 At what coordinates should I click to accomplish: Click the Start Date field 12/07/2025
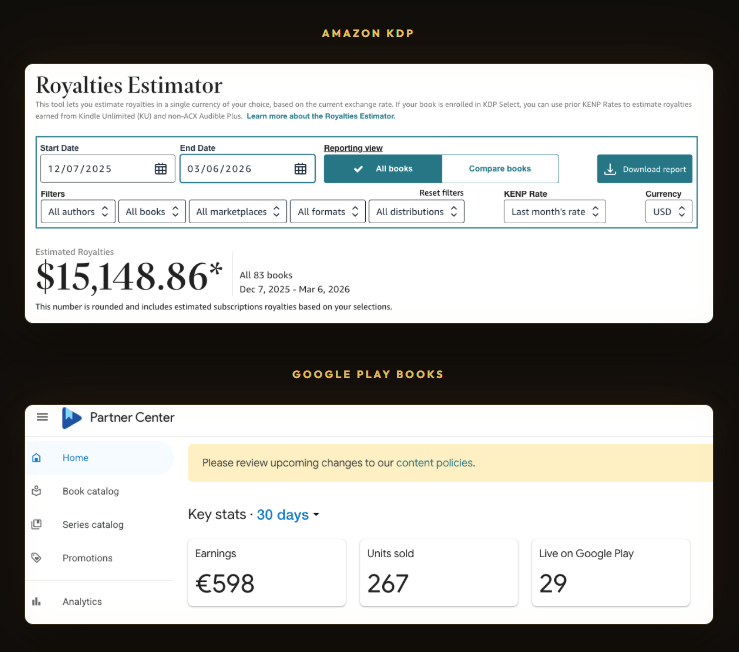point(108,169)
